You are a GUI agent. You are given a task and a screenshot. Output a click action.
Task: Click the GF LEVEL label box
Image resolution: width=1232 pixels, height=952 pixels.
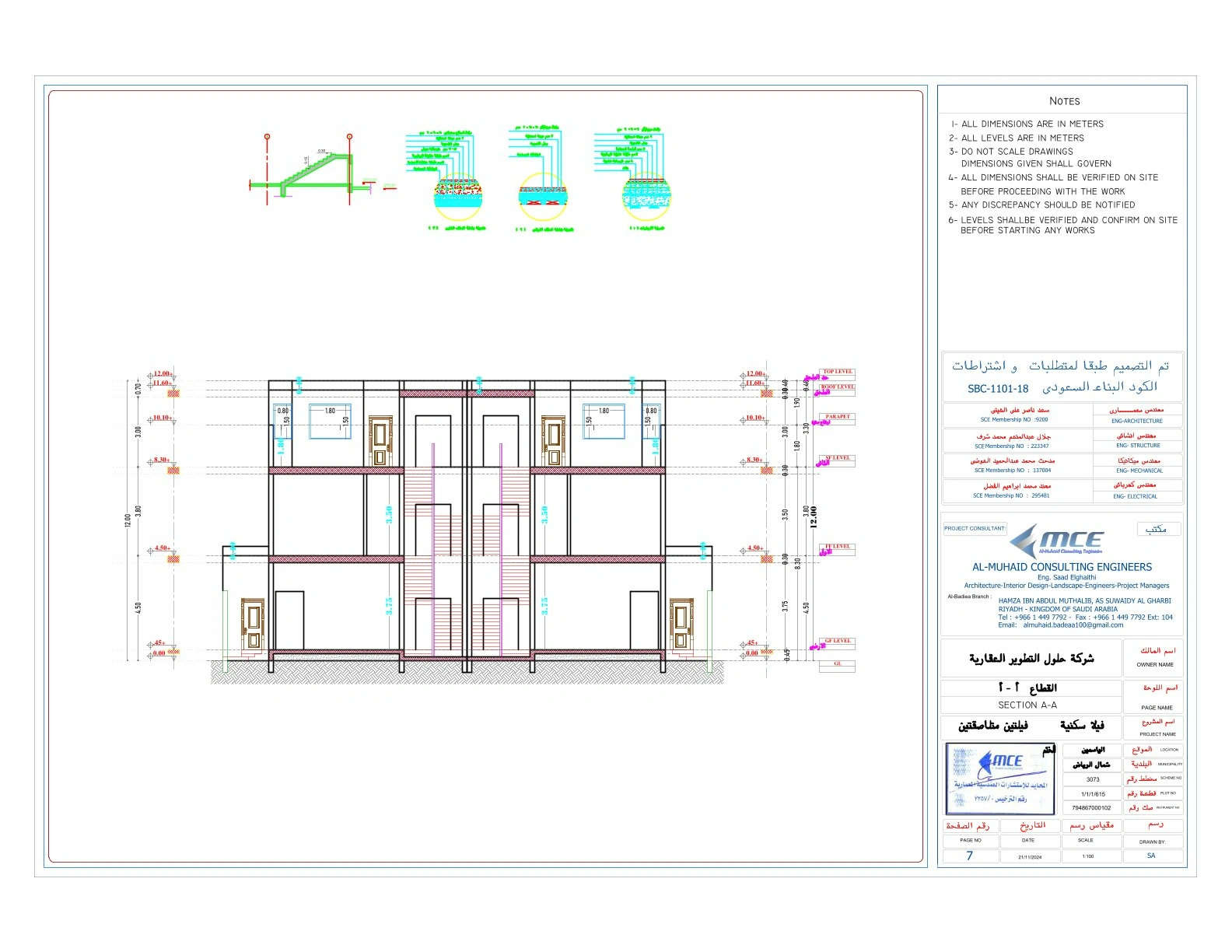(x=838, y=641)
